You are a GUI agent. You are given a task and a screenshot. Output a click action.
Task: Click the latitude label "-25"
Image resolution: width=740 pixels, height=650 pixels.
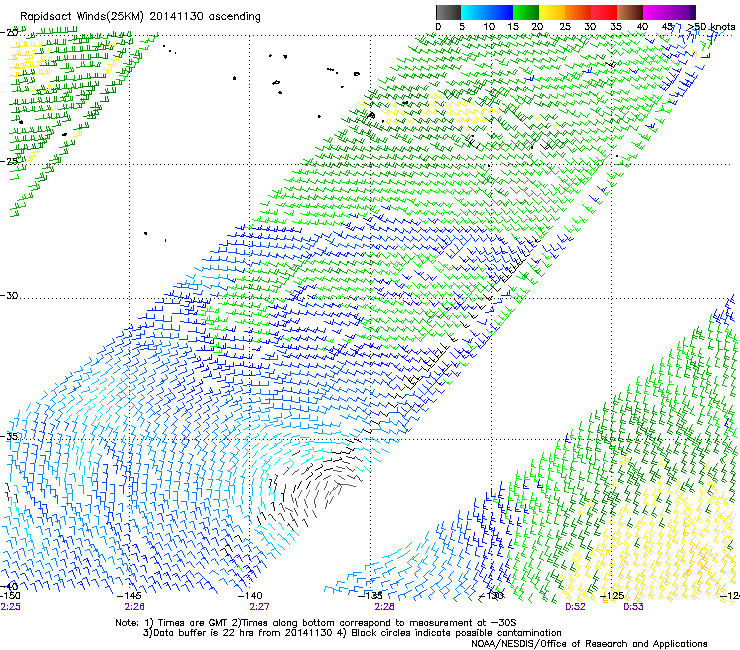click(9, 161)
